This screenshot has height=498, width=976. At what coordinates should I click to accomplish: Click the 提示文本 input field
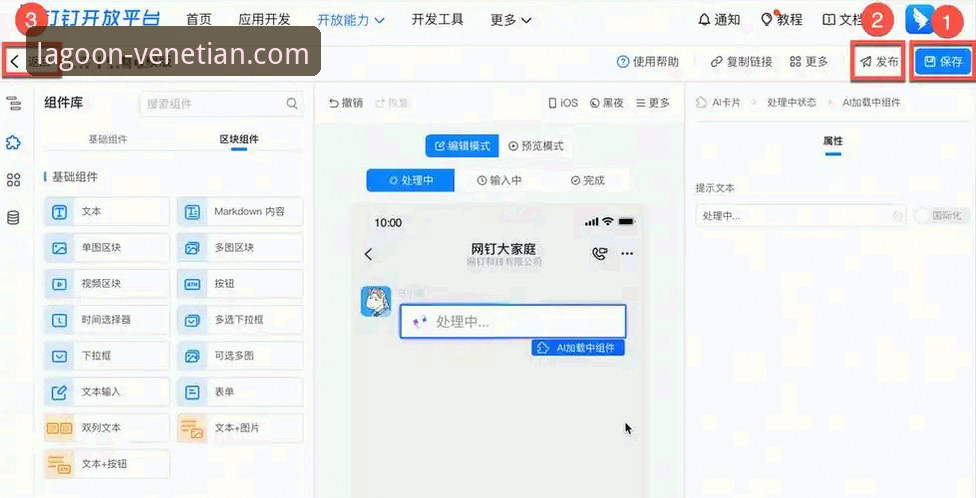[800, 216]
